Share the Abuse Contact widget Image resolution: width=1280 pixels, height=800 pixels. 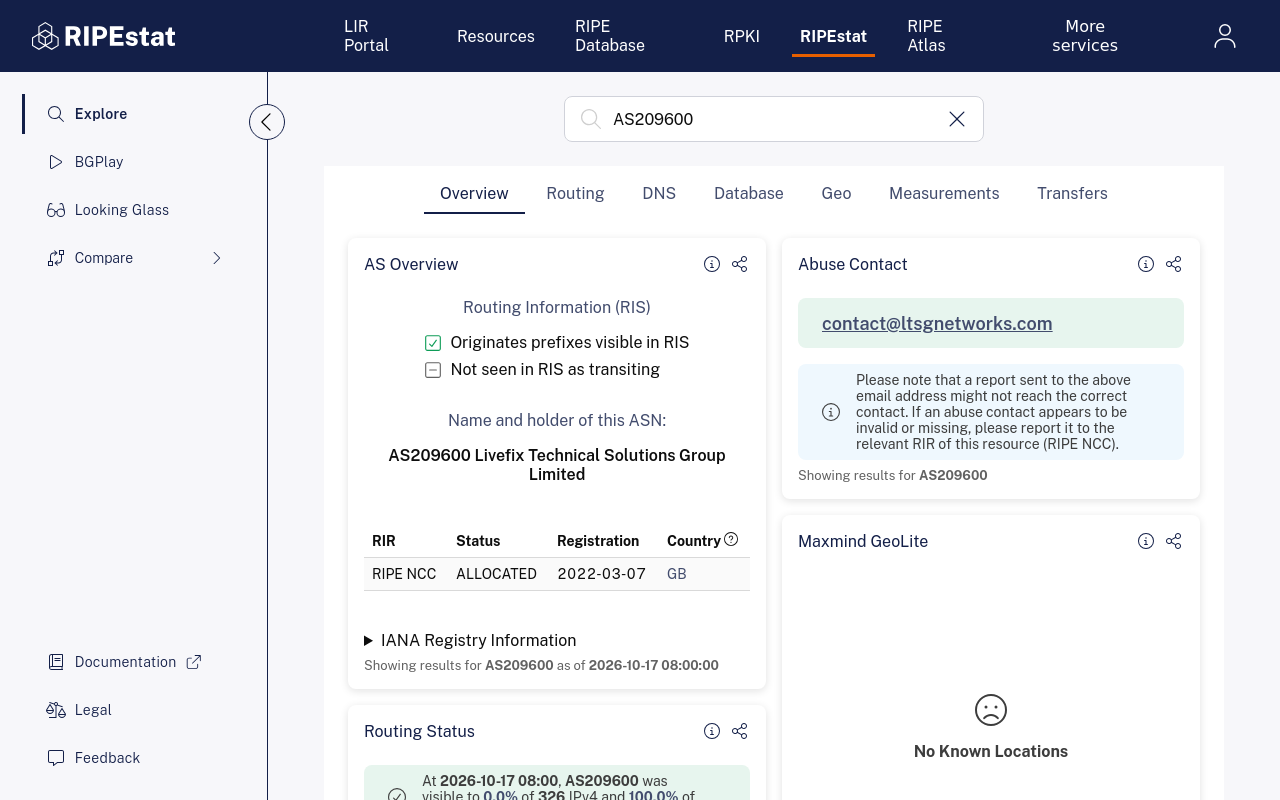[1174, 264]
